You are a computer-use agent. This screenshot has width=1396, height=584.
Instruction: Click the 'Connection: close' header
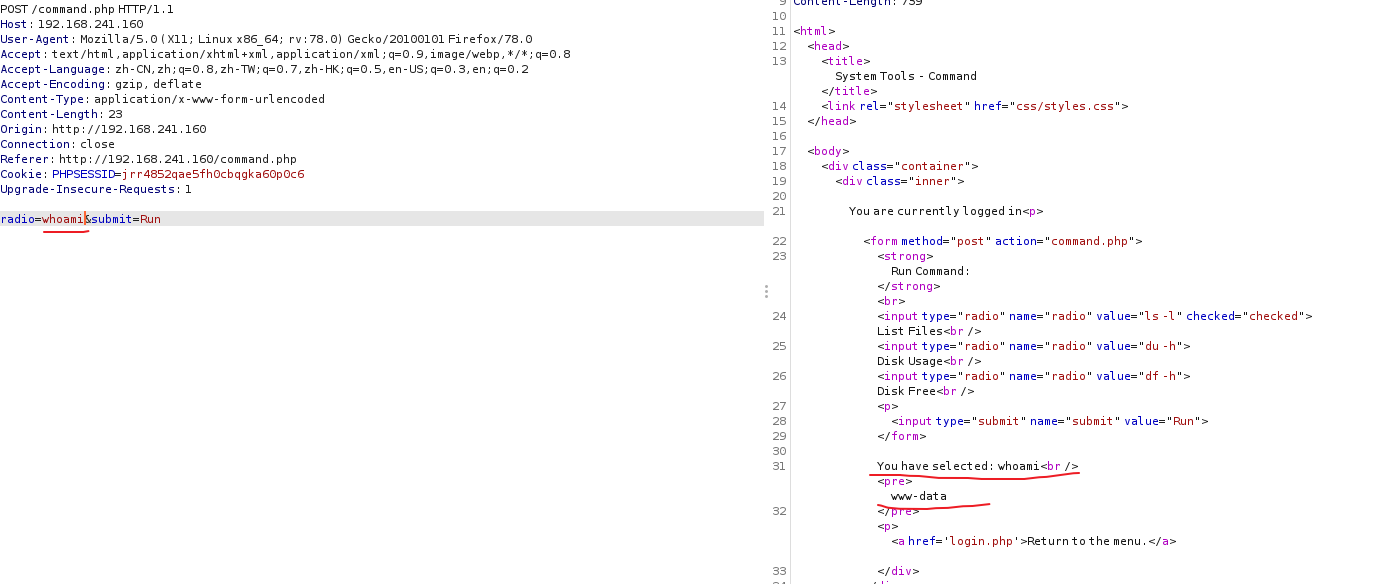[x=57, y=144]
